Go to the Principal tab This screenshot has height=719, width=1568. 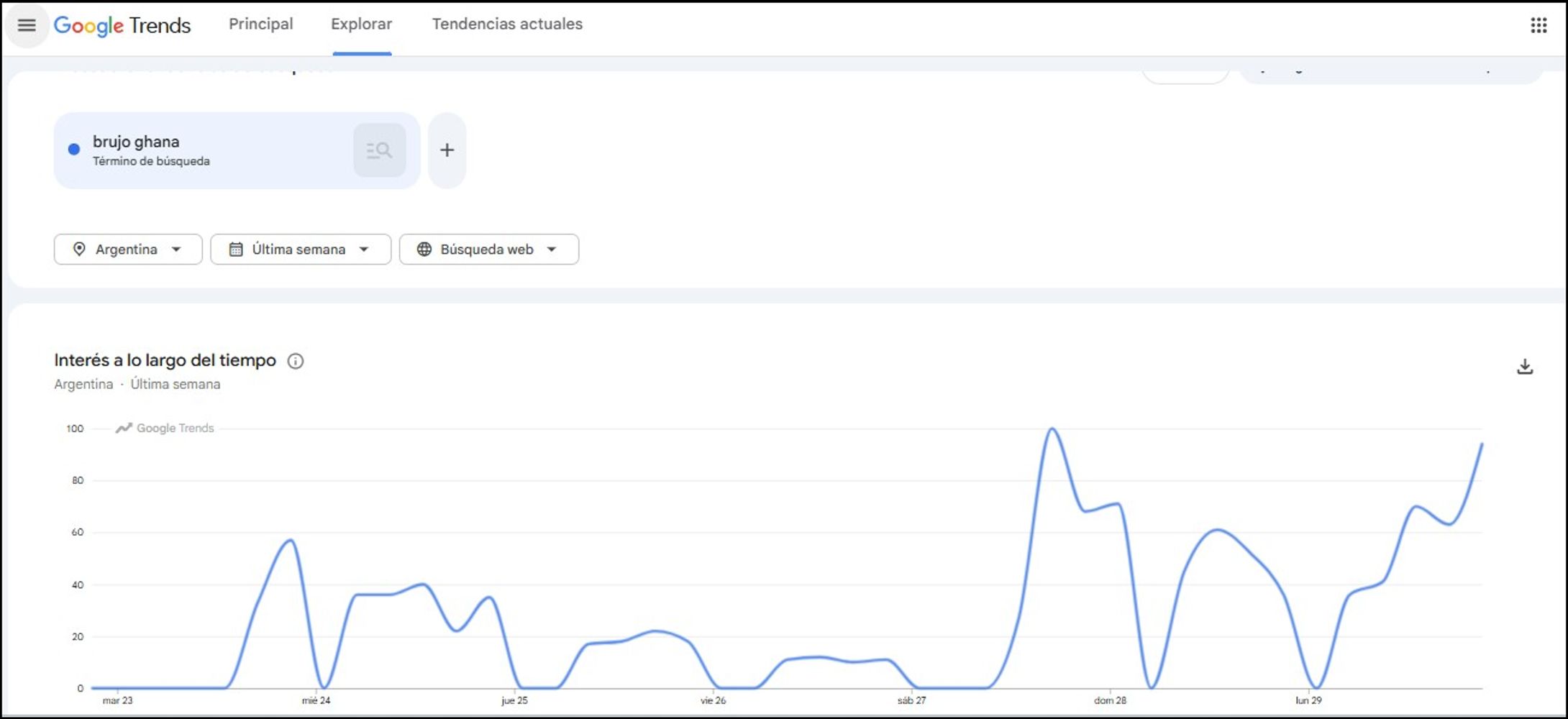point(261,24)
